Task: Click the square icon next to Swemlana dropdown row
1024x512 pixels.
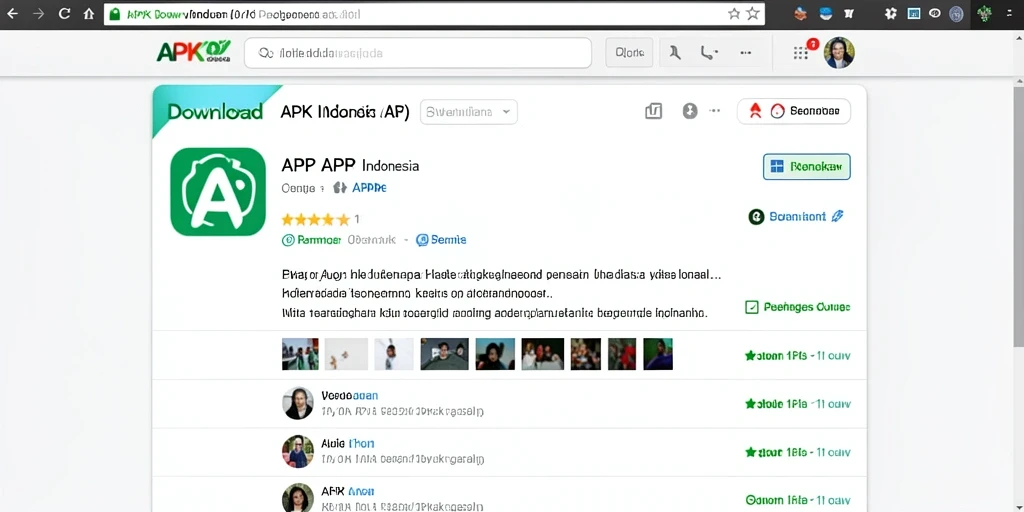Action: [654, 112]
